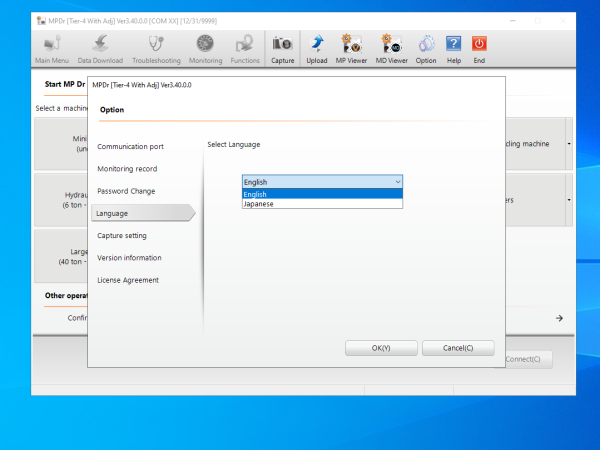Image resolution: width=600 pixels, height=450 pixels.
Task: Collapse the Select Language combo box
Action: click(x=398, y=182)
